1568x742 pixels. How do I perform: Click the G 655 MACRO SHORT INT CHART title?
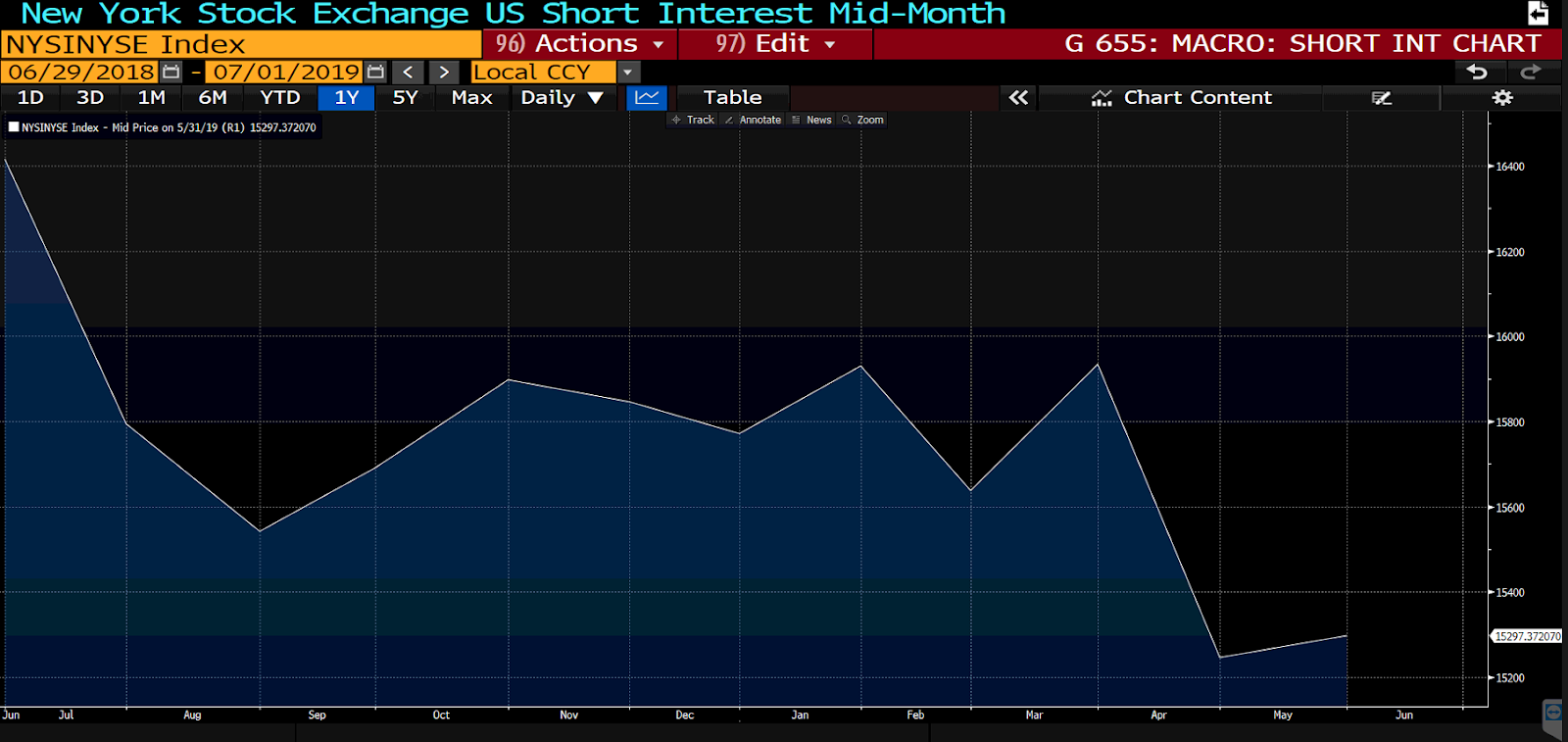point(1302,44)
